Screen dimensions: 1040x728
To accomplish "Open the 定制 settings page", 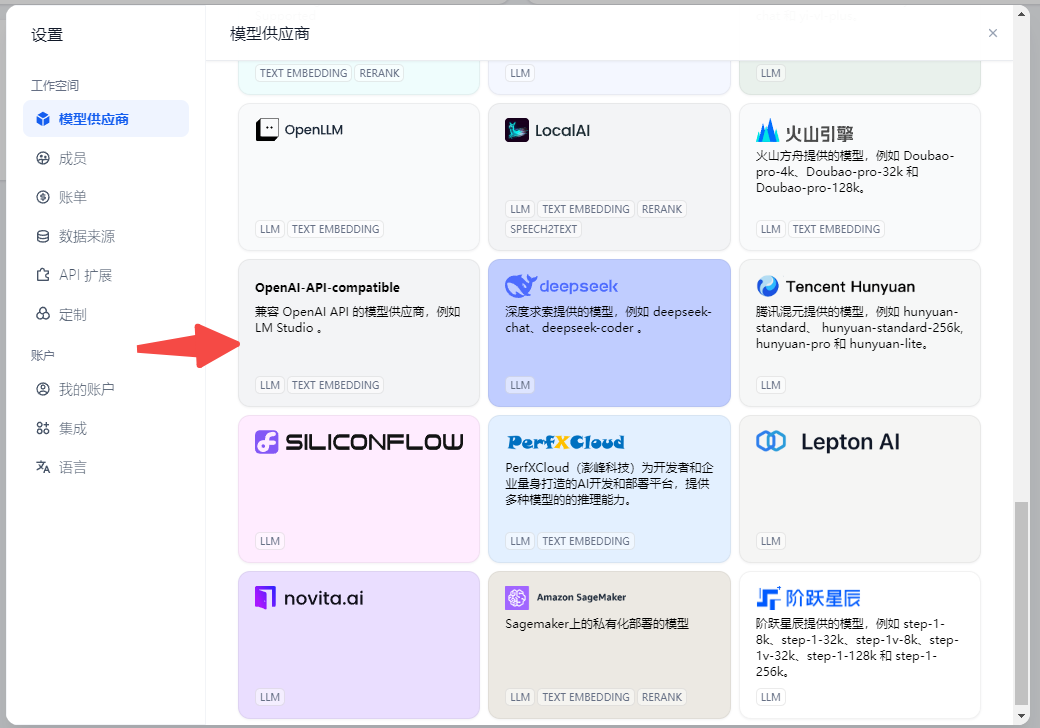I will (x=106, y=314).
